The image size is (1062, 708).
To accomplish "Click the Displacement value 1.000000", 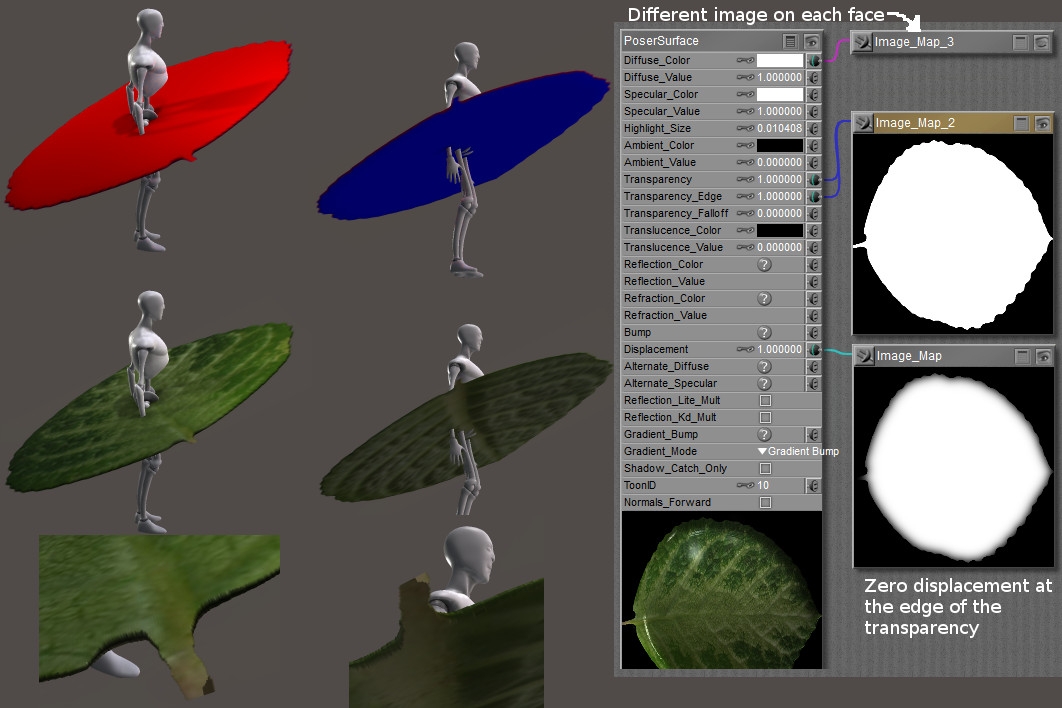I will [x=780, y=350].
